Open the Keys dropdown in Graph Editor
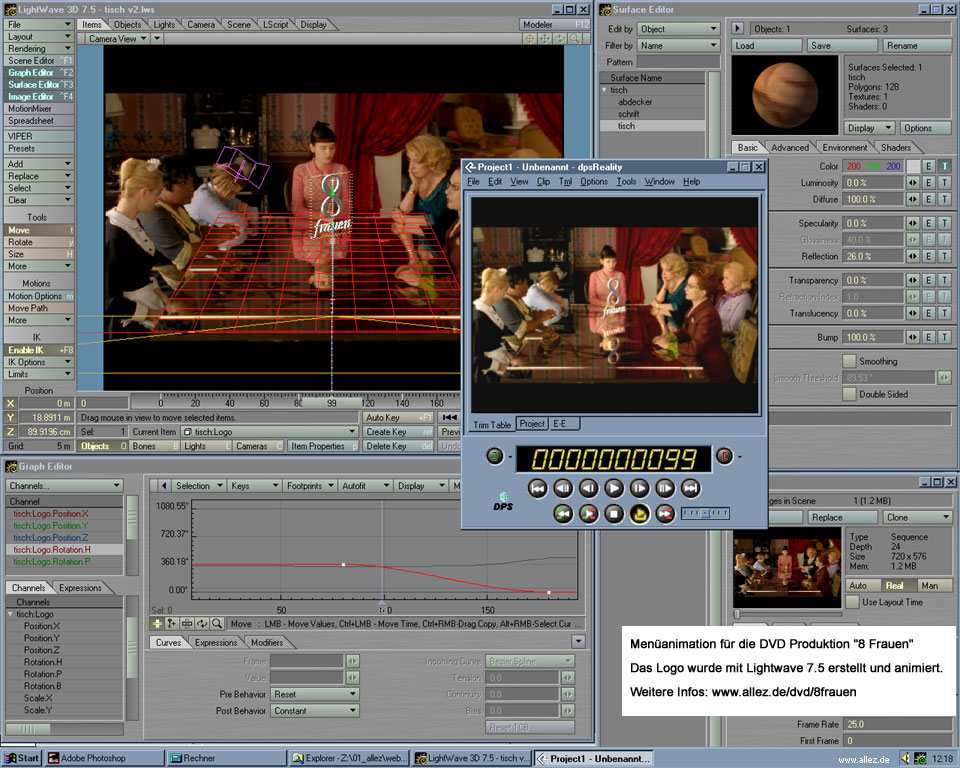The width and height of the screenshot is (960, 768). click(x=255, y=486)
